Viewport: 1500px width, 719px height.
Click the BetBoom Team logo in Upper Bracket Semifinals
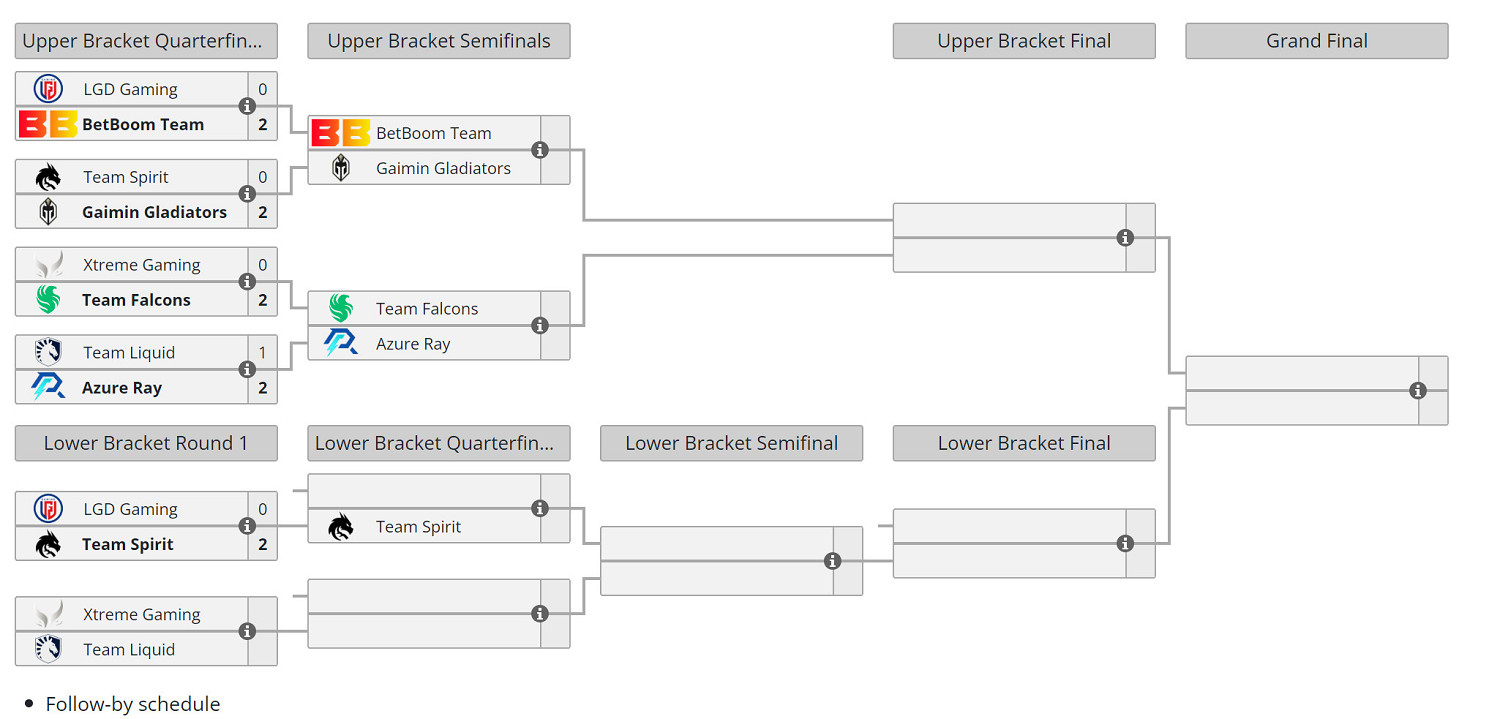pyautogui.click(x=340, y=133)
